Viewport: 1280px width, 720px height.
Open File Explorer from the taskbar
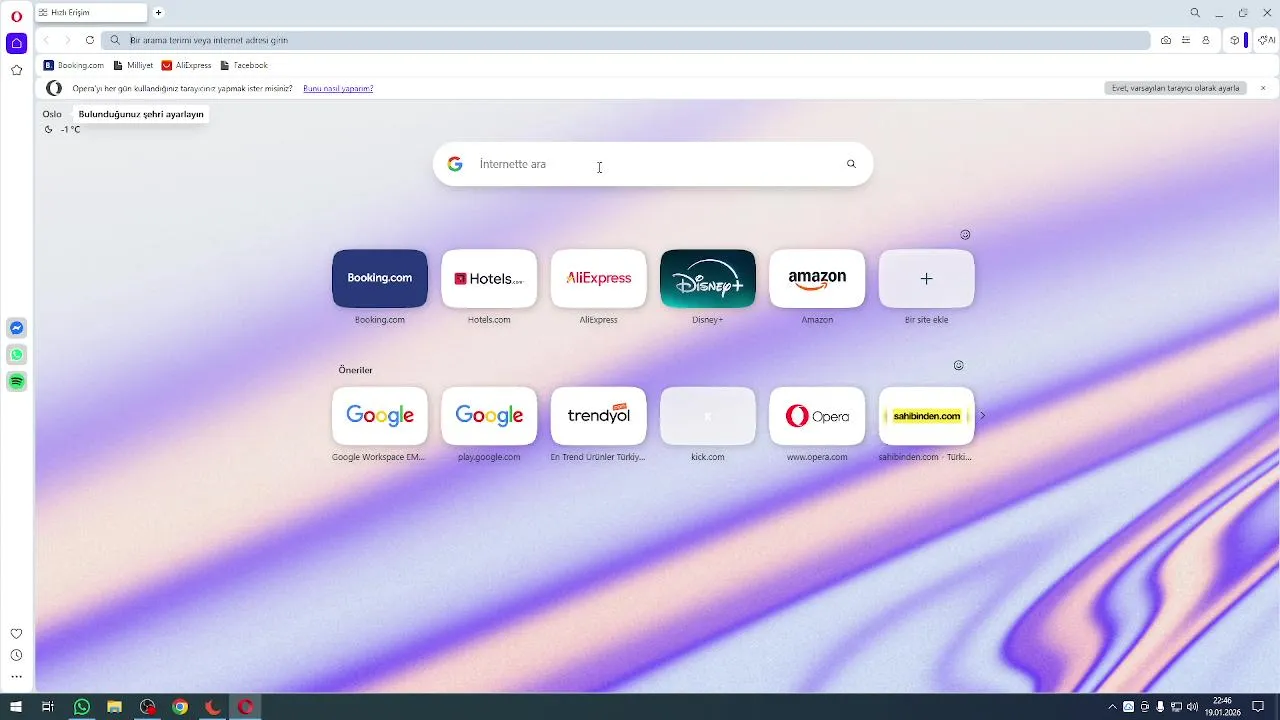(x=114, y=707)
